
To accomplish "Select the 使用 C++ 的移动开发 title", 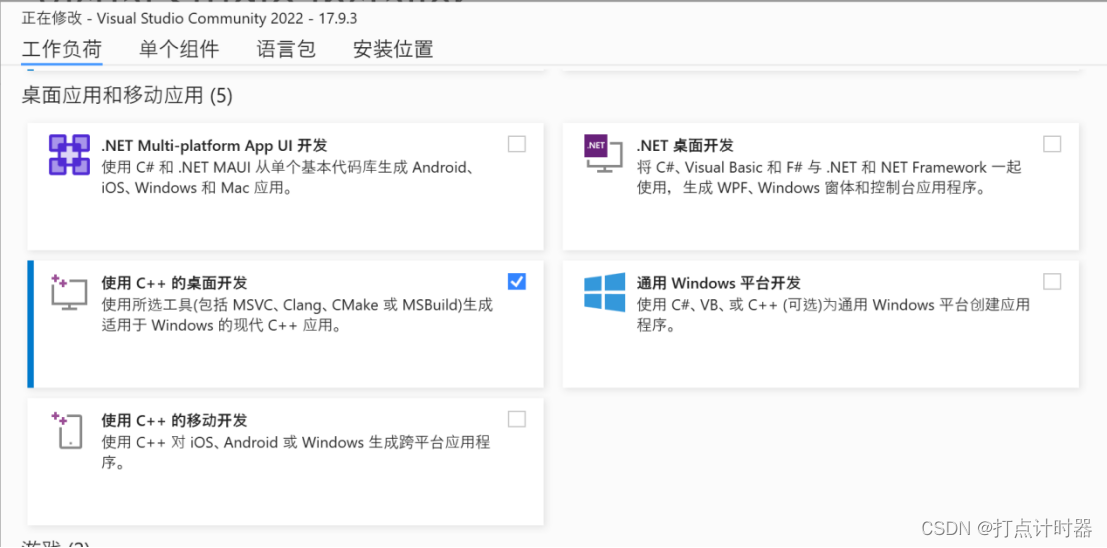I will (x=174, y=421).
